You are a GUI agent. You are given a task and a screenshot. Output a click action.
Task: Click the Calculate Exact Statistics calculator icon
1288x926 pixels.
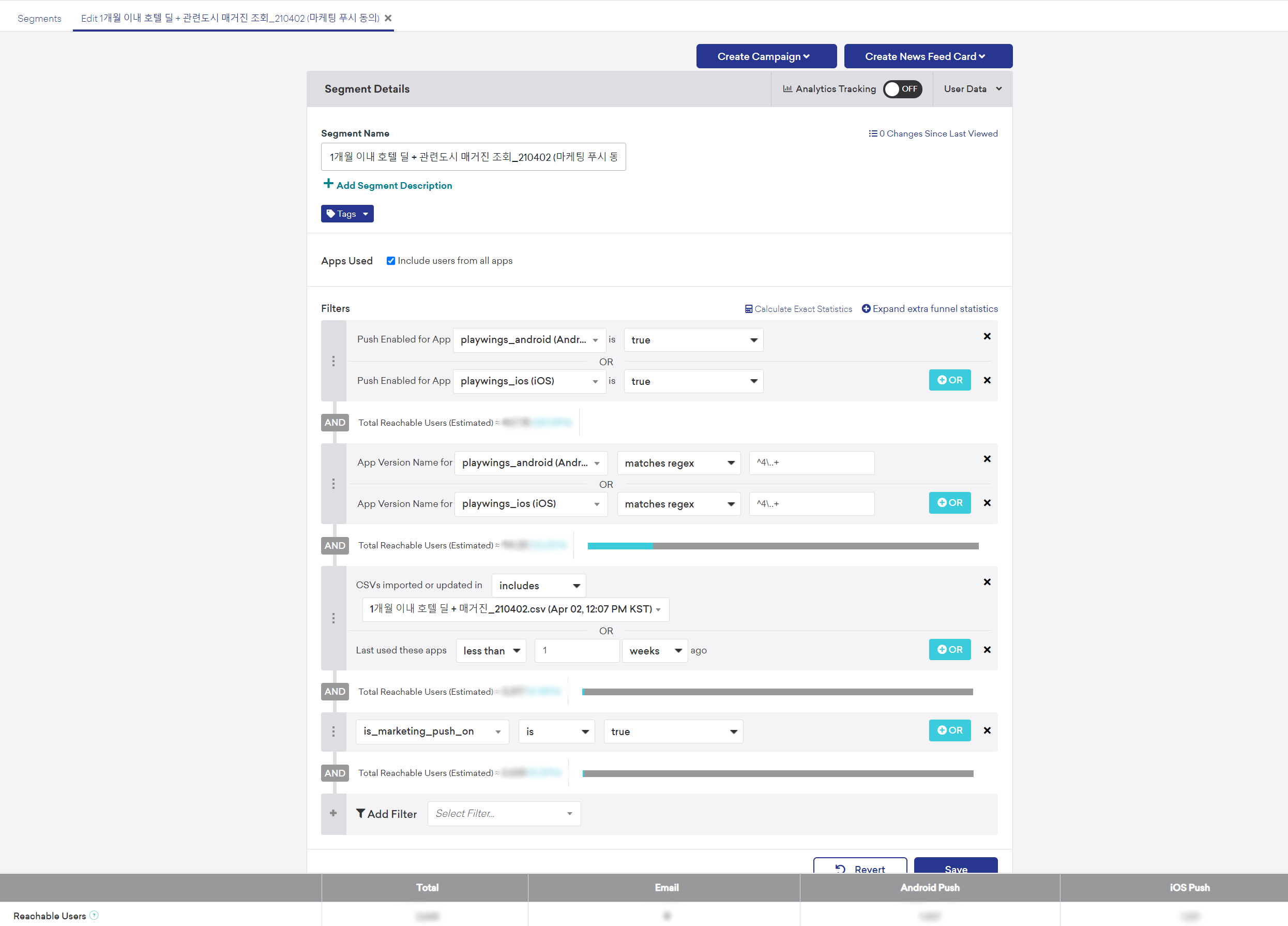(x=749, y=309)
